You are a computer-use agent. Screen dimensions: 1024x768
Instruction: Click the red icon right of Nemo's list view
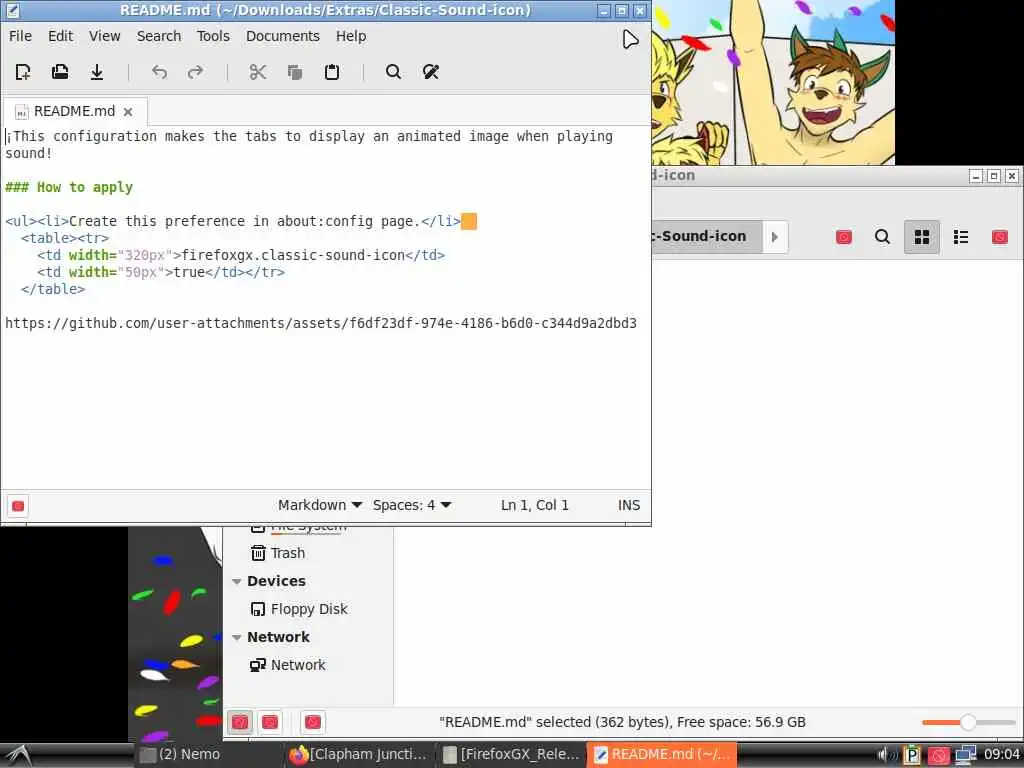(1000, 236)
